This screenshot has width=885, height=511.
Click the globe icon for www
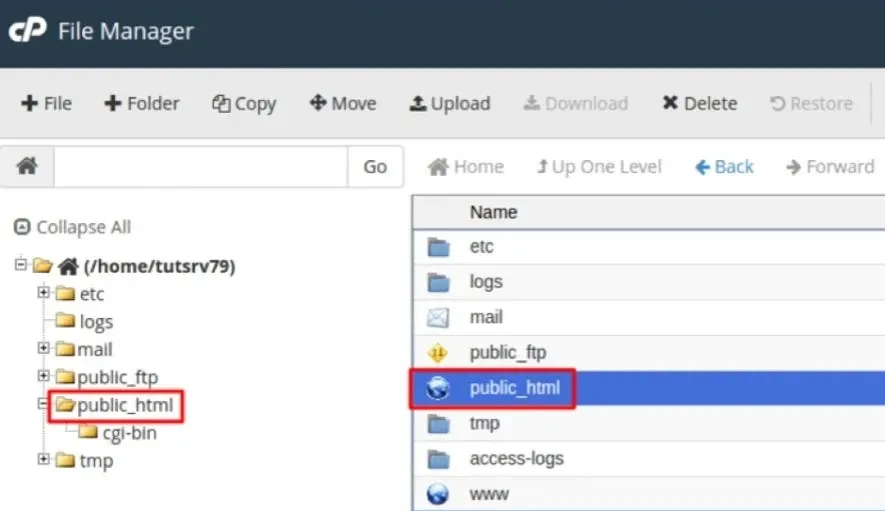[x=438, y=494]
